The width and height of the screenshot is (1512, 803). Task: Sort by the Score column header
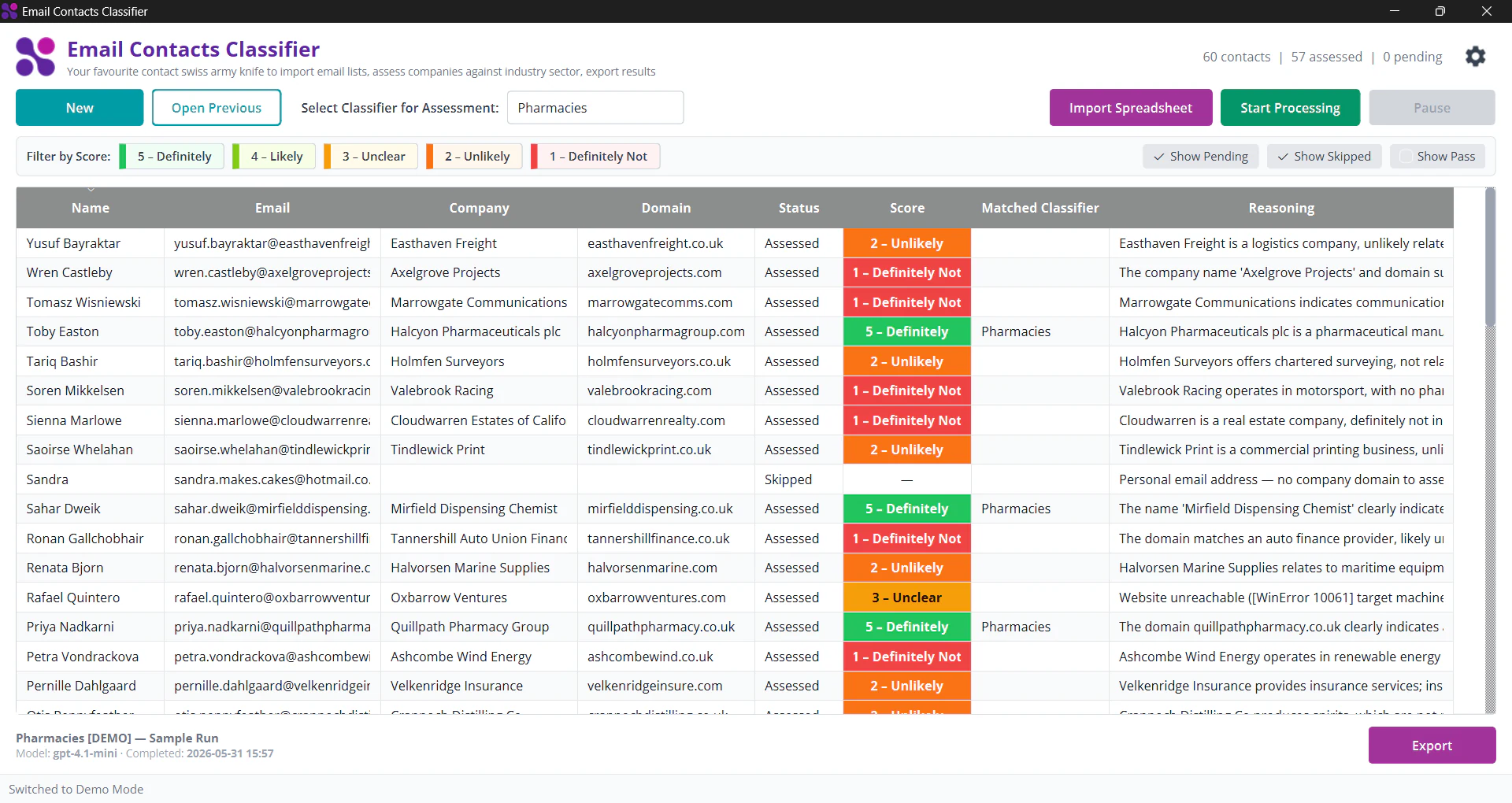coord(907,208)
